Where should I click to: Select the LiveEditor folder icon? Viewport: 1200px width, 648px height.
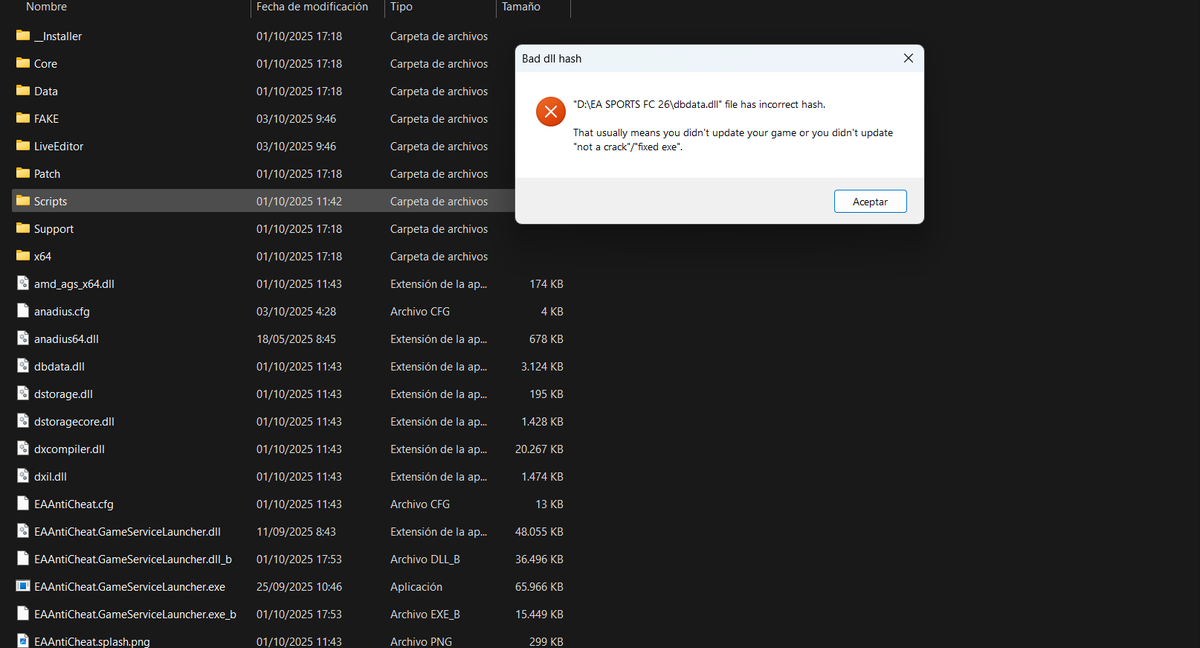(x=23, y=146)
